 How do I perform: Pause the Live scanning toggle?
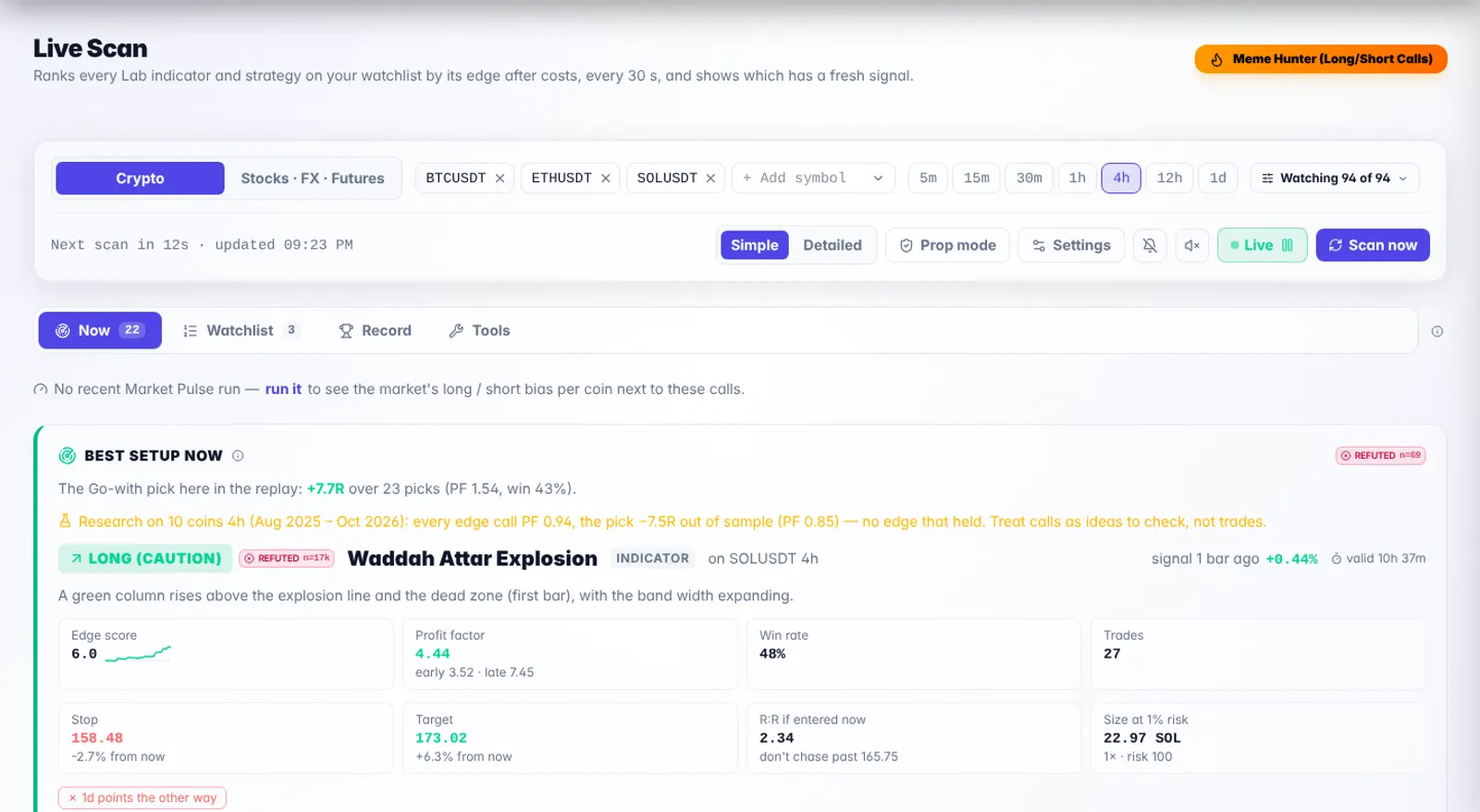[1262, 245]
